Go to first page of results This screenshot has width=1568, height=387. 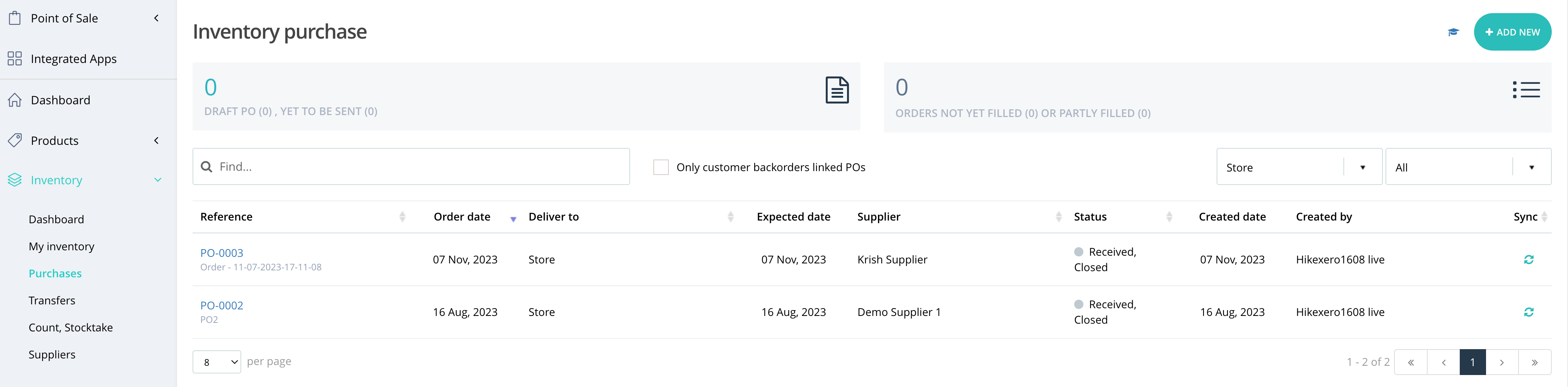click(x=1410, y=362)
